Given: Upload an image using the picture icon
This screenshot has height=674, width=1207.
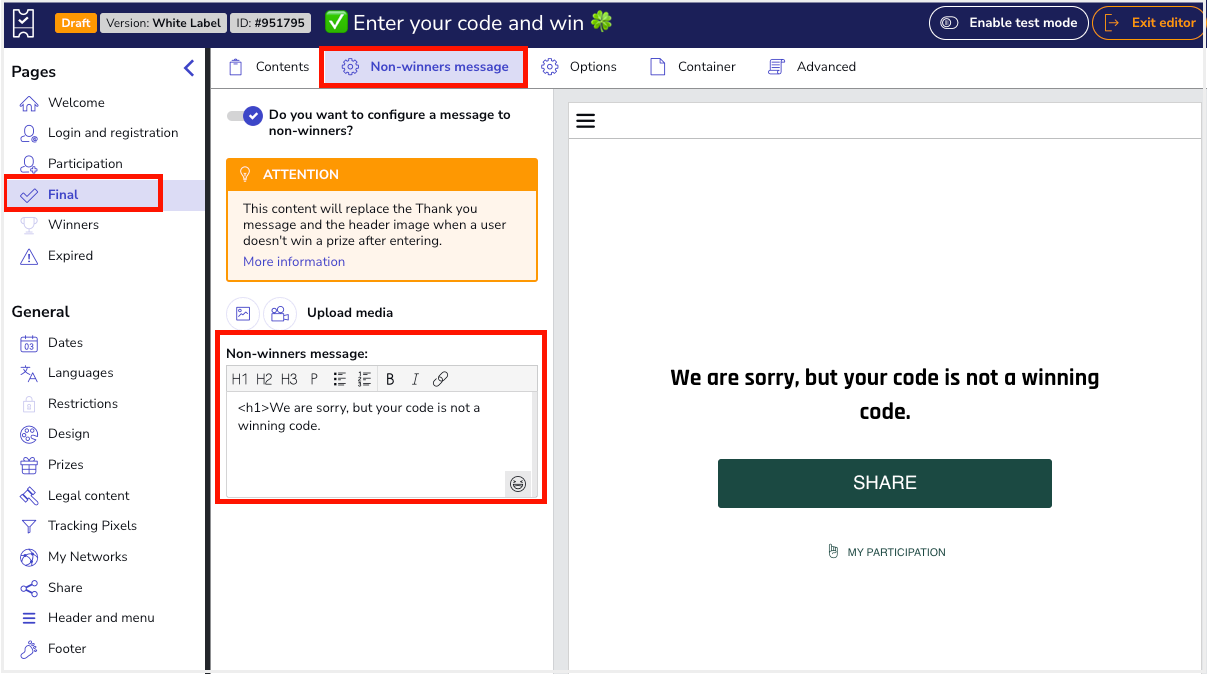Looking at the screenshot, I should coord(243,313).
